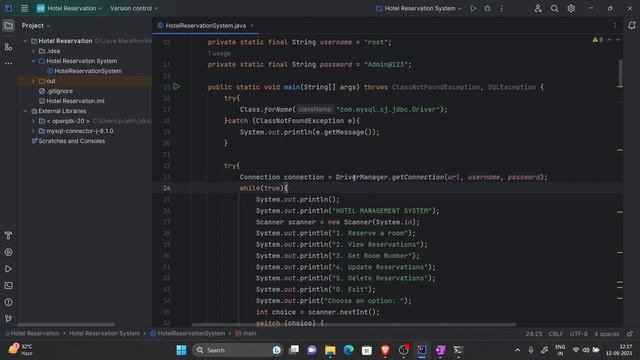Open File Explorer from taskbar
640x360 pixels.
330,350
